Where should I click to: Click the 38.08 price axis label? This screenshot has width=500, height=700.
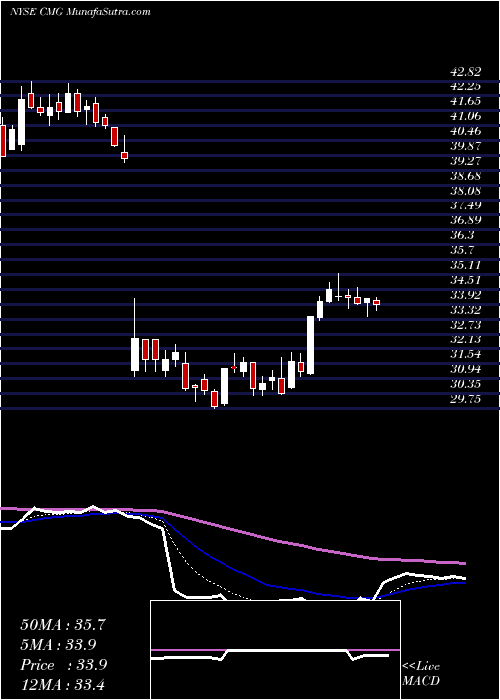[x=465, y=191]
